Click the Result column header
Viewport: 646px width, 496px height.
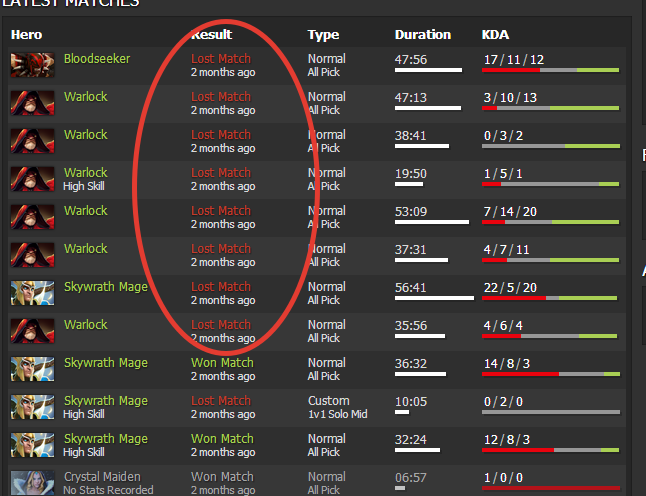coord(211,35)
